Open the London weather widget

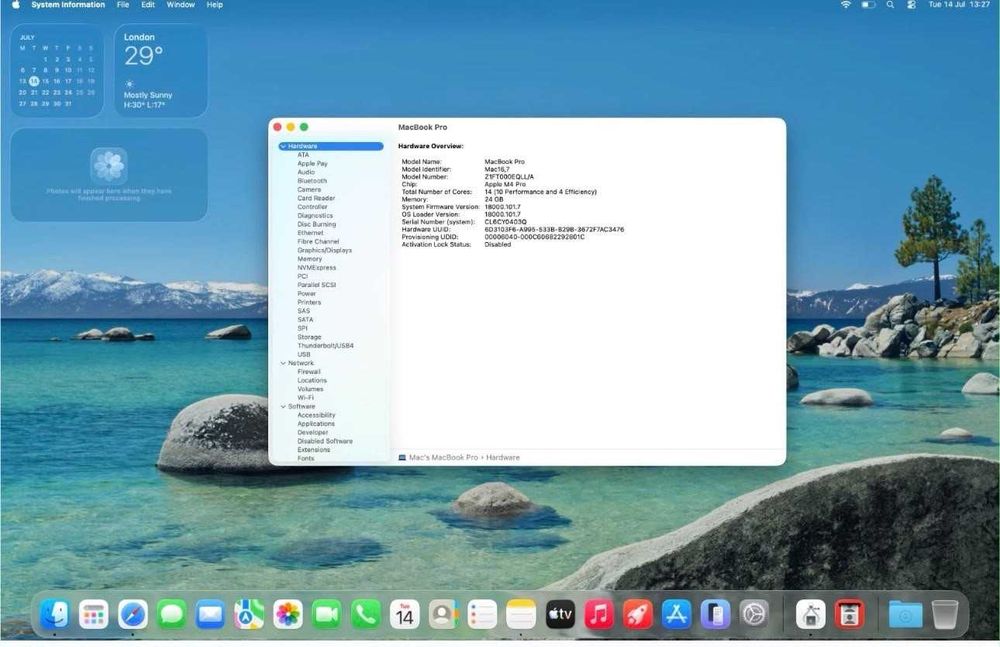(161, 70)
